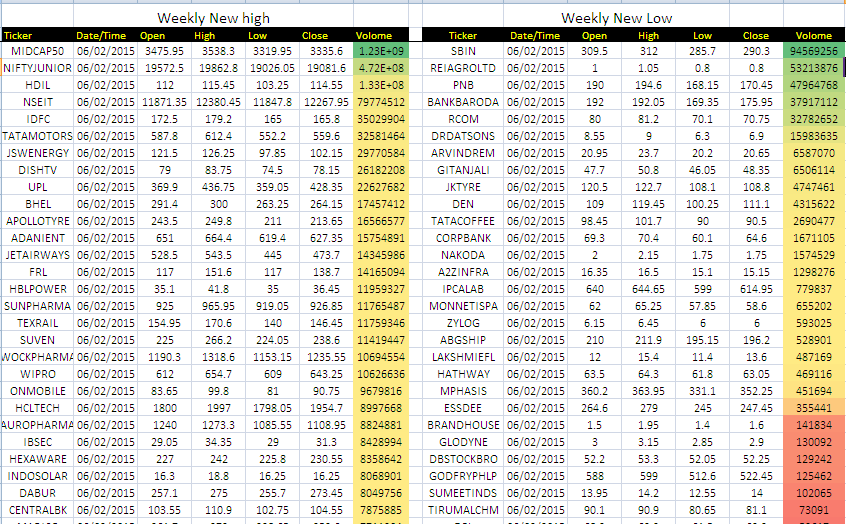Click the WIPRO ticker cell
Viewport: 846px width, 524px height.
click(37, 374)
